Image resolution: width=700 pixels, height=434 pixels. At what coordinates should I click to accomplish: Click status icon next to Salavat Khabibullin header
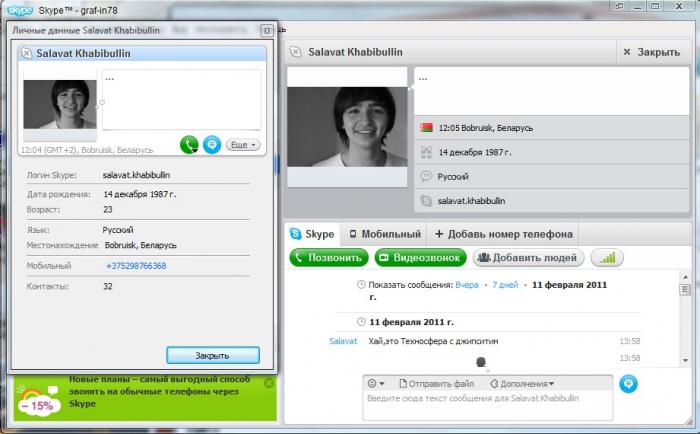296,52
